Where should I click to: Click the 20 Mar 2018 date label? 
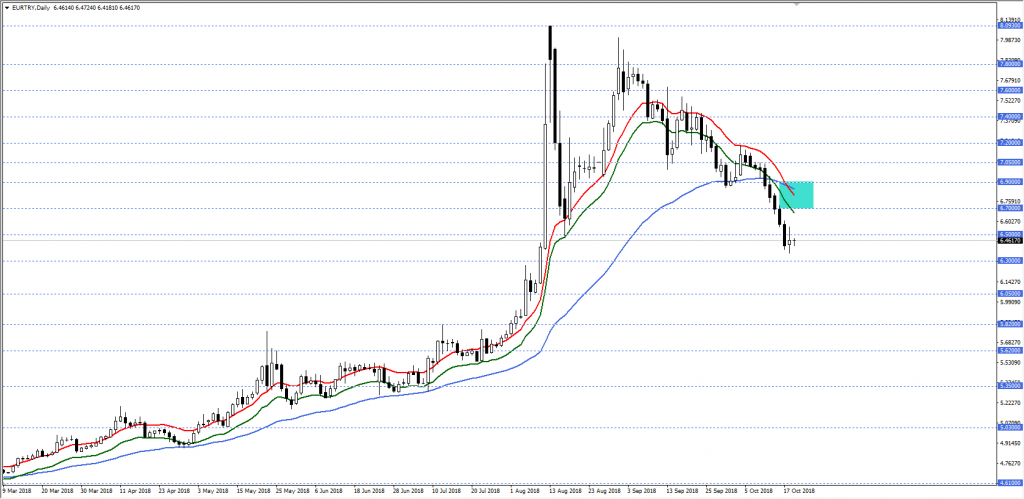[57, 490]
